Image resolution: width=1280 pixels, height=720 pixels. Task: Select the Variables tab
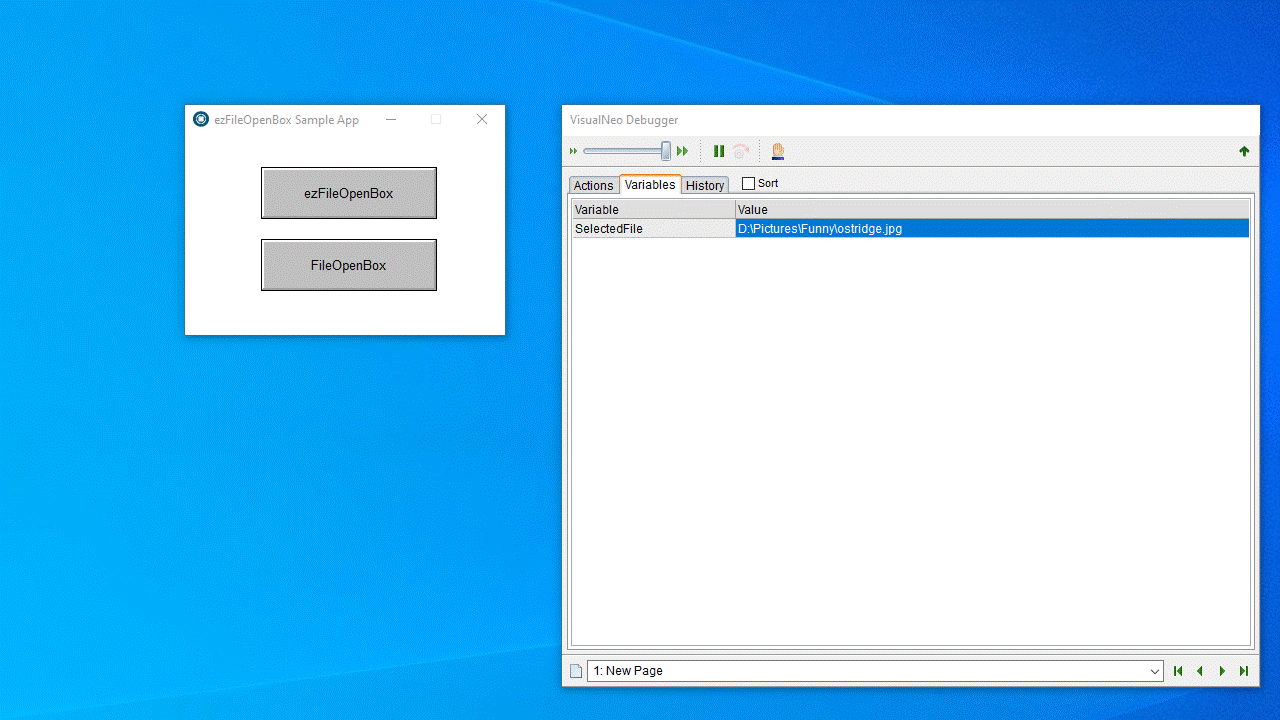(650, 184)
